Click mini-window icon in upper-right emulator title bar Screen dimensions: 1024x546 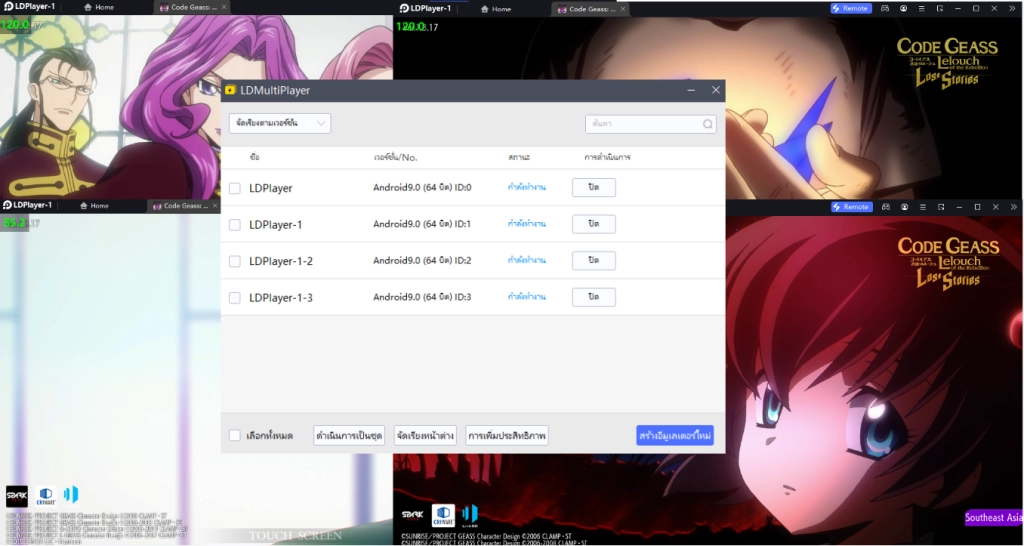pyautogui.click(x=939, y=8)
